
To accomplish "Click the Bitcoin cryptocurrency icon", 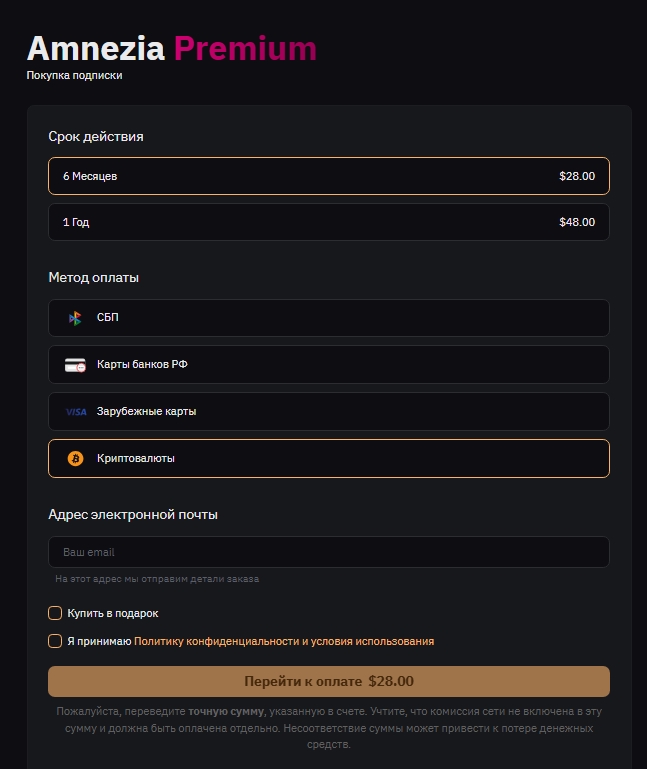I will click(x=75, y=458).
